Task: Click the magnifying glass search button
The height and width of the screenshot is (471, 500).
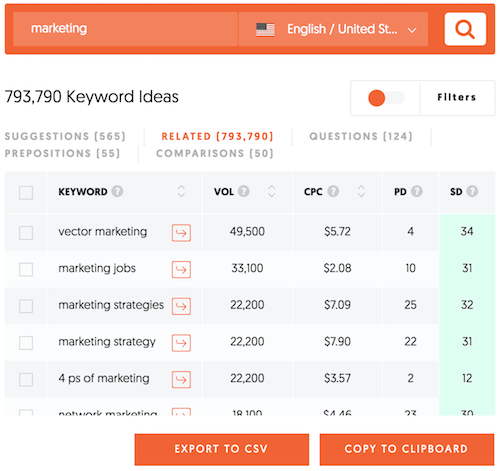Action: (465, 29)
